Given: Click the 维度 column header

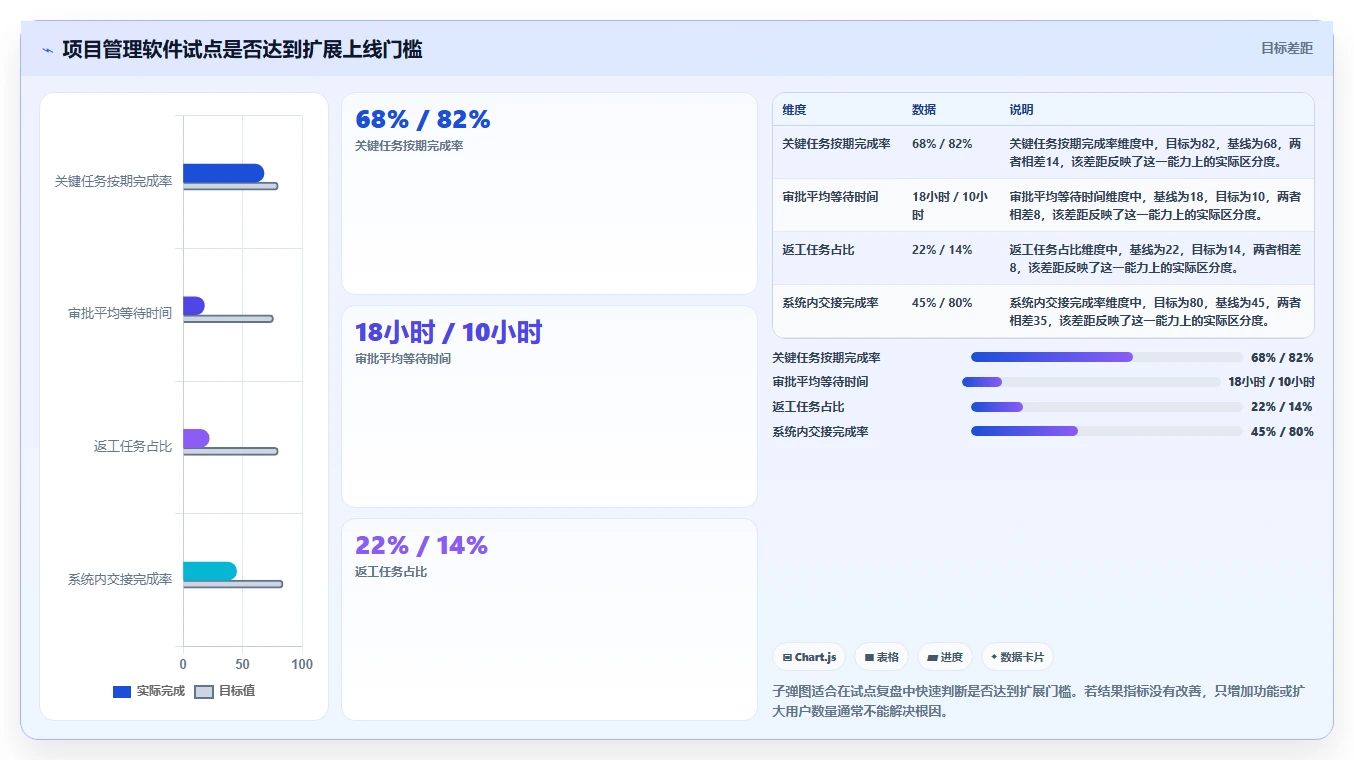Looking at the screenshot, I should pyautogui.click(x=794, y=110).
